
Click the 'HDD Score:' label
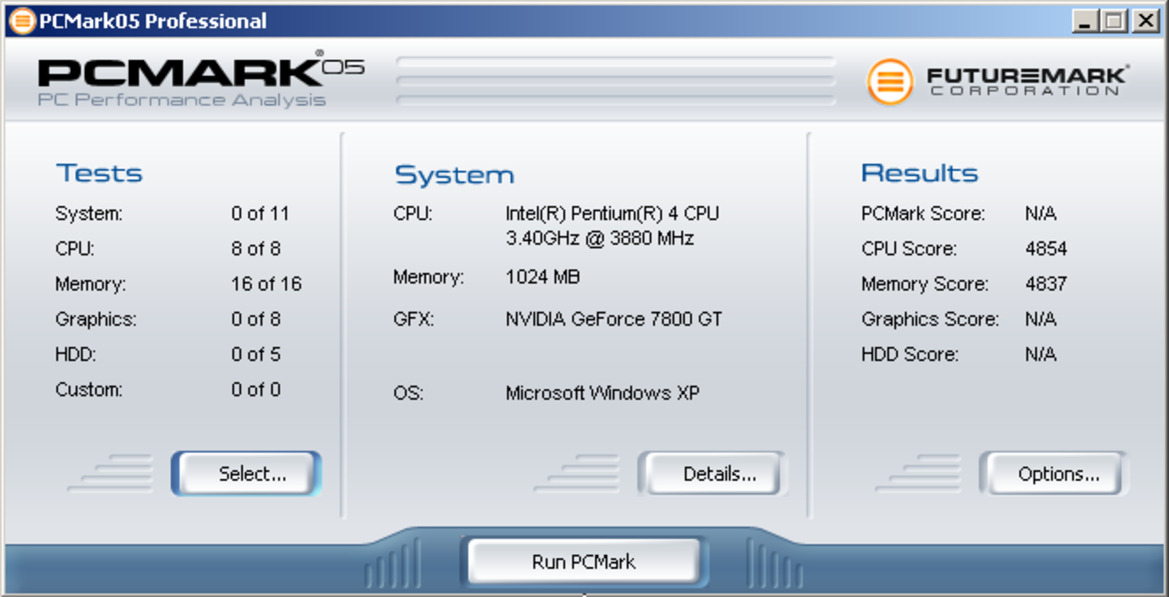pos(910,354)
